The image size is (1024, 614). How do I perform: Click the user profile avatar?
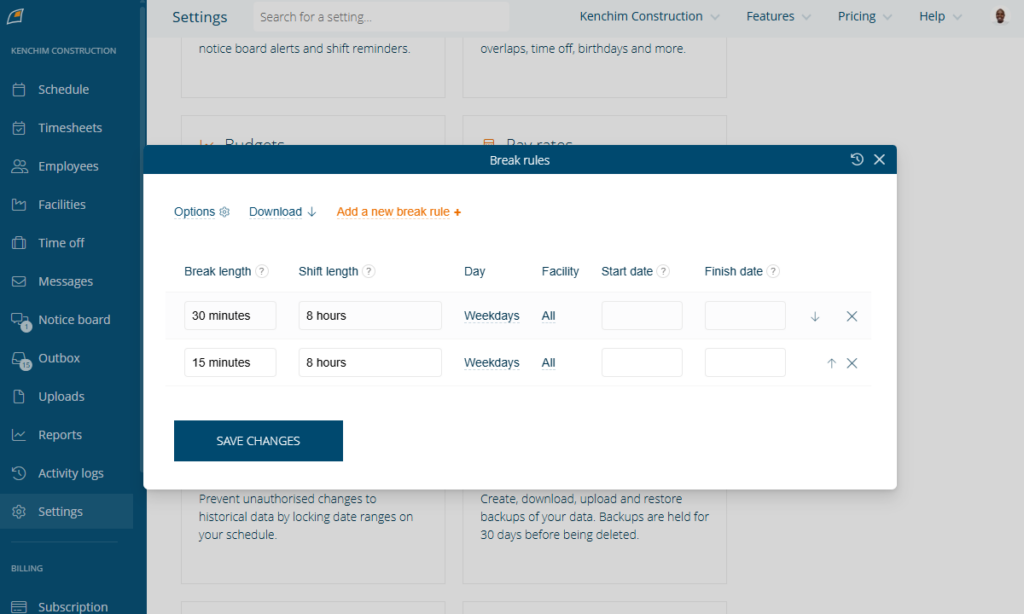1000,16
